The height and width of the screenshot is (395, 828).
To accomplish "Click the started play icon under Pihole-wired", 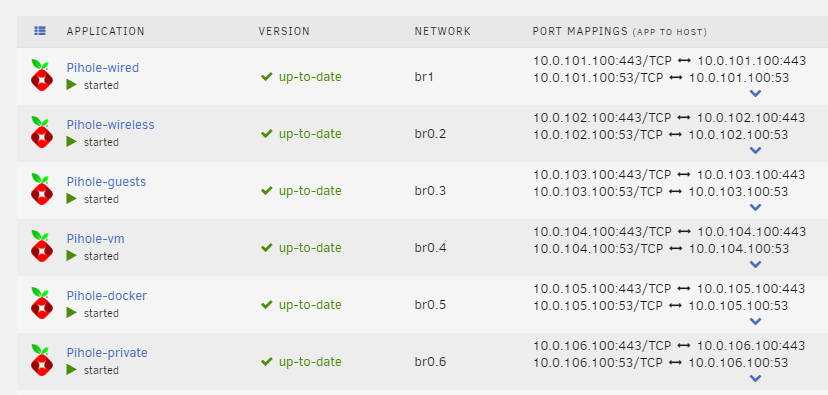I will point(72,84).
